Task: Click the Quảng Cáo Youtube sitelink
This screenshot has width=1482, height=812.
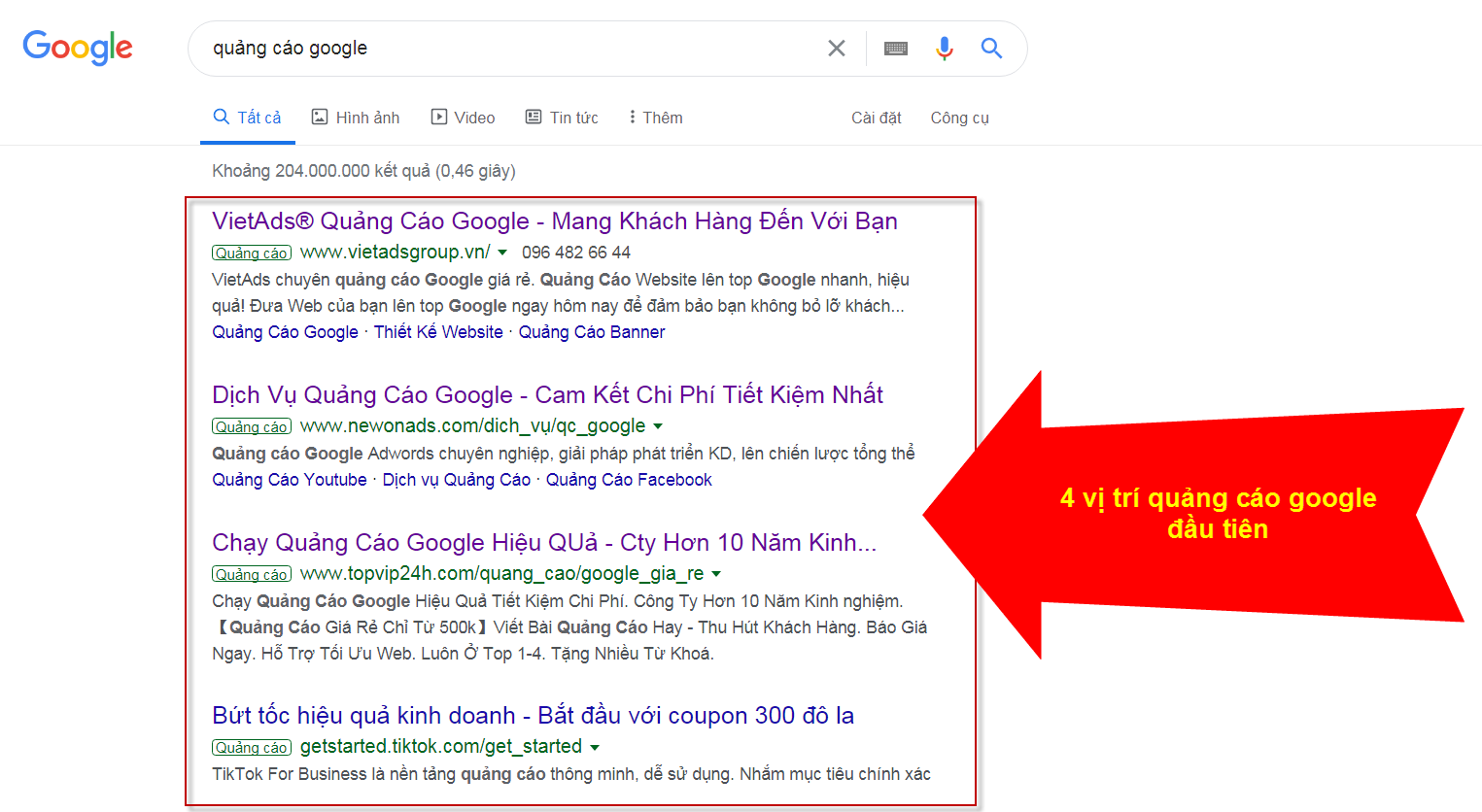Action: (x=289, y=479)
